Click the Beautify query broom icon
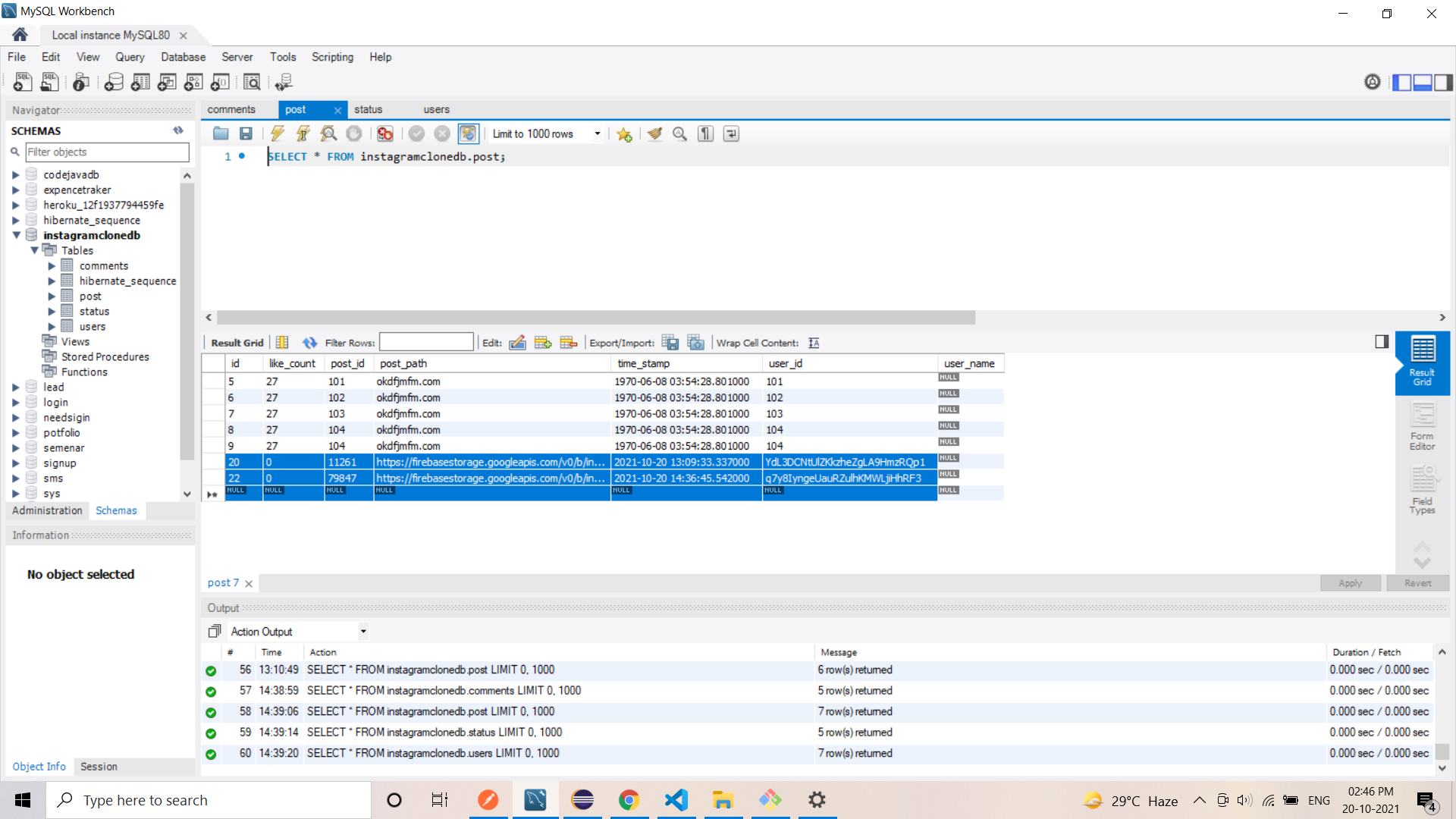 (654, 134)
